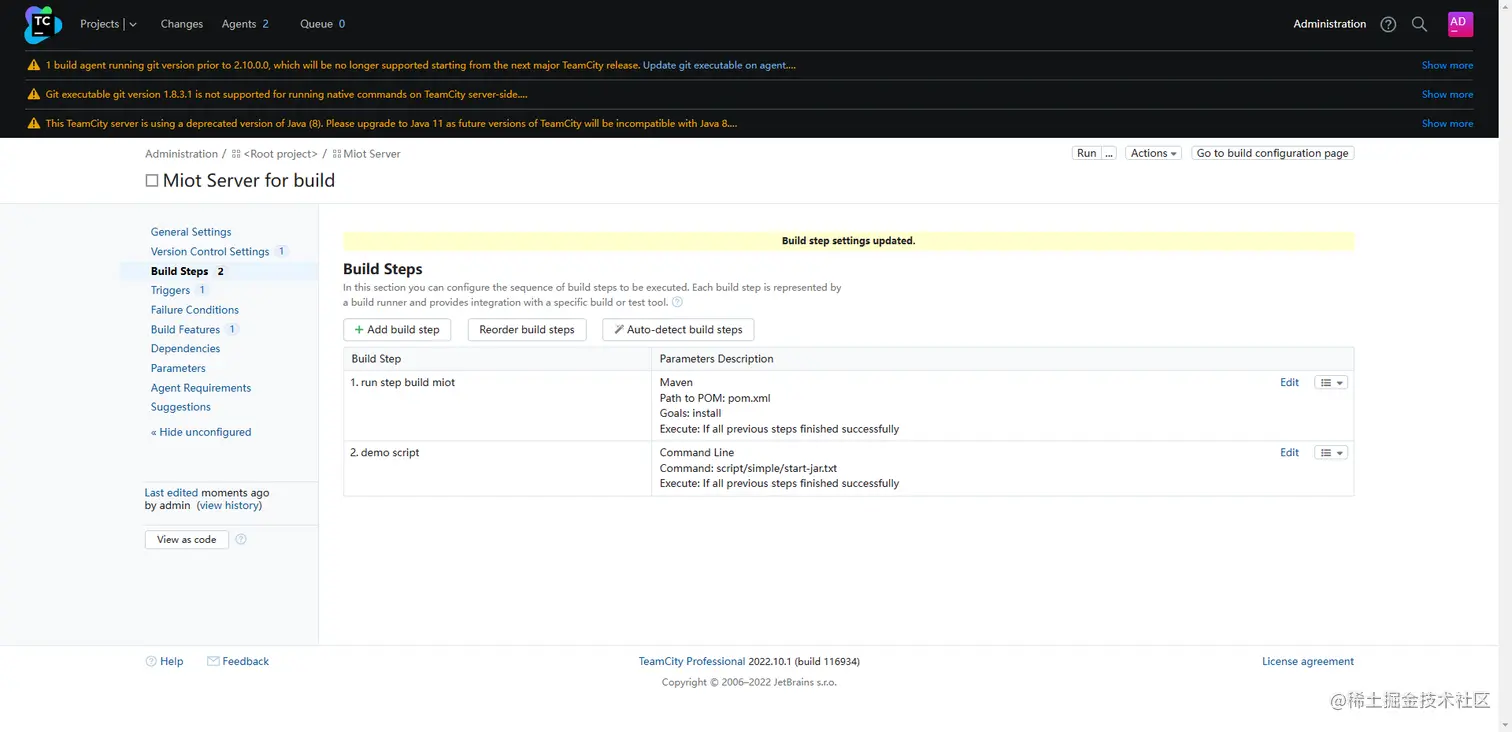
Task: Open options dropdown for run step build miot
Action: tap(1331, 383)
